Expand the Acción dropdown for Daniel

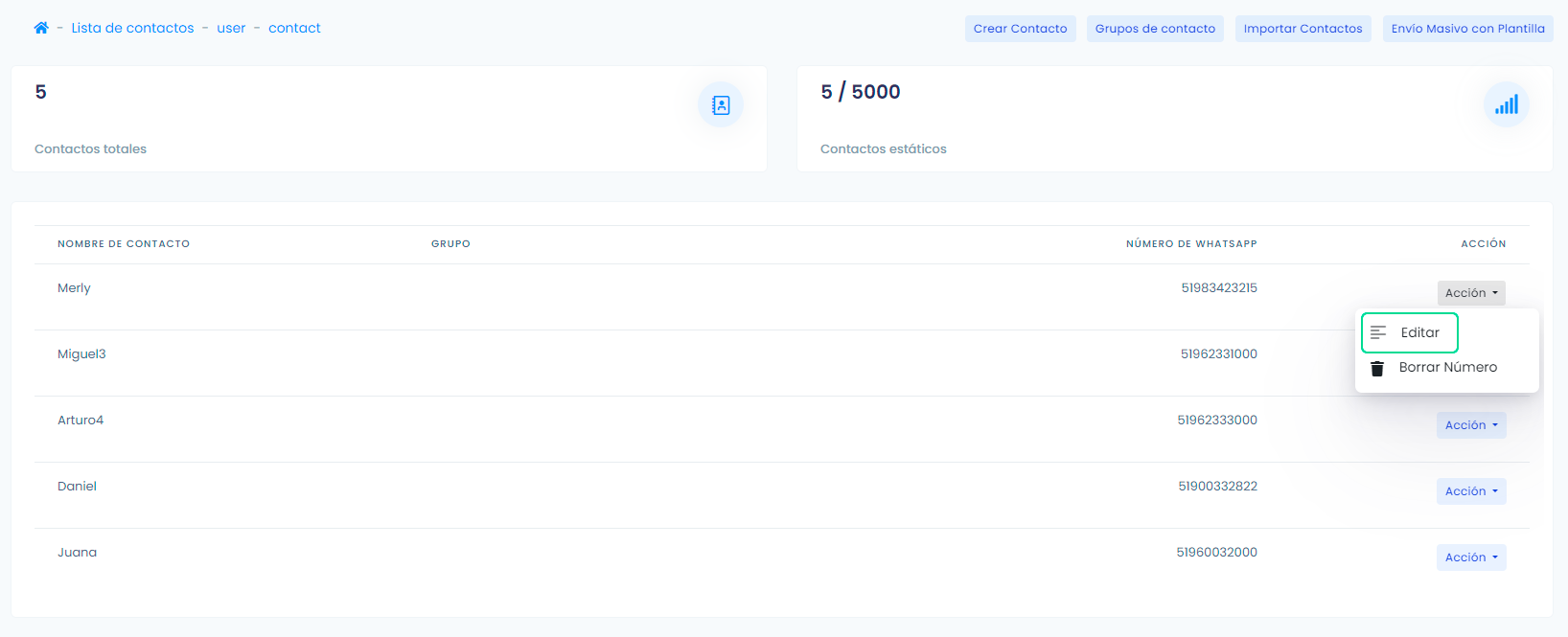point(1470,491)
